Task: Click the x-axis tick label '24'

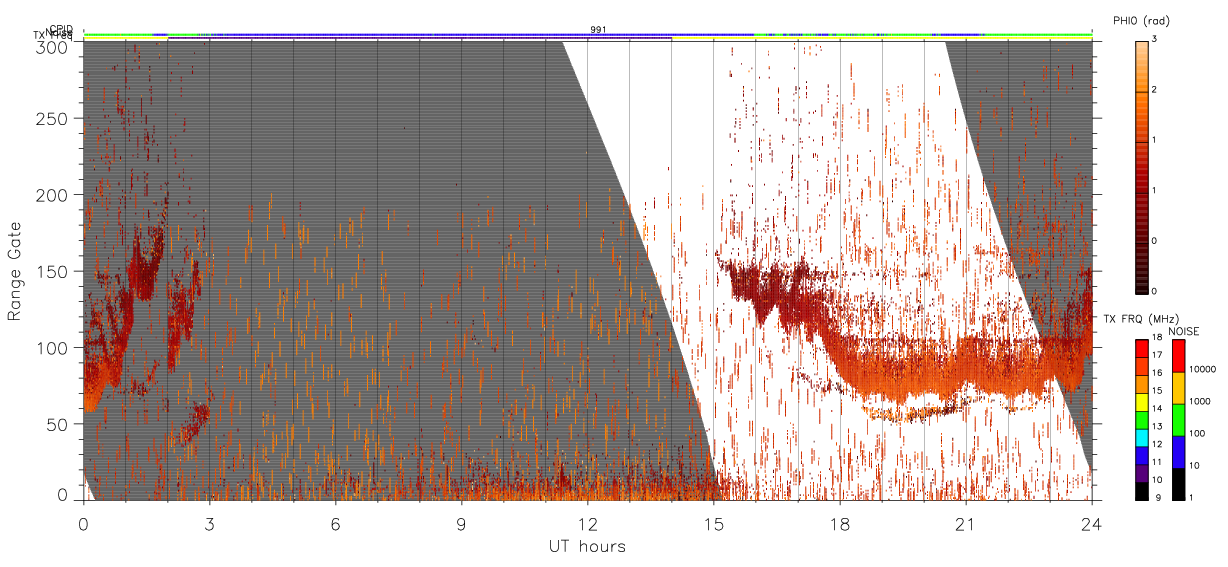Action: pos(1091,523)
